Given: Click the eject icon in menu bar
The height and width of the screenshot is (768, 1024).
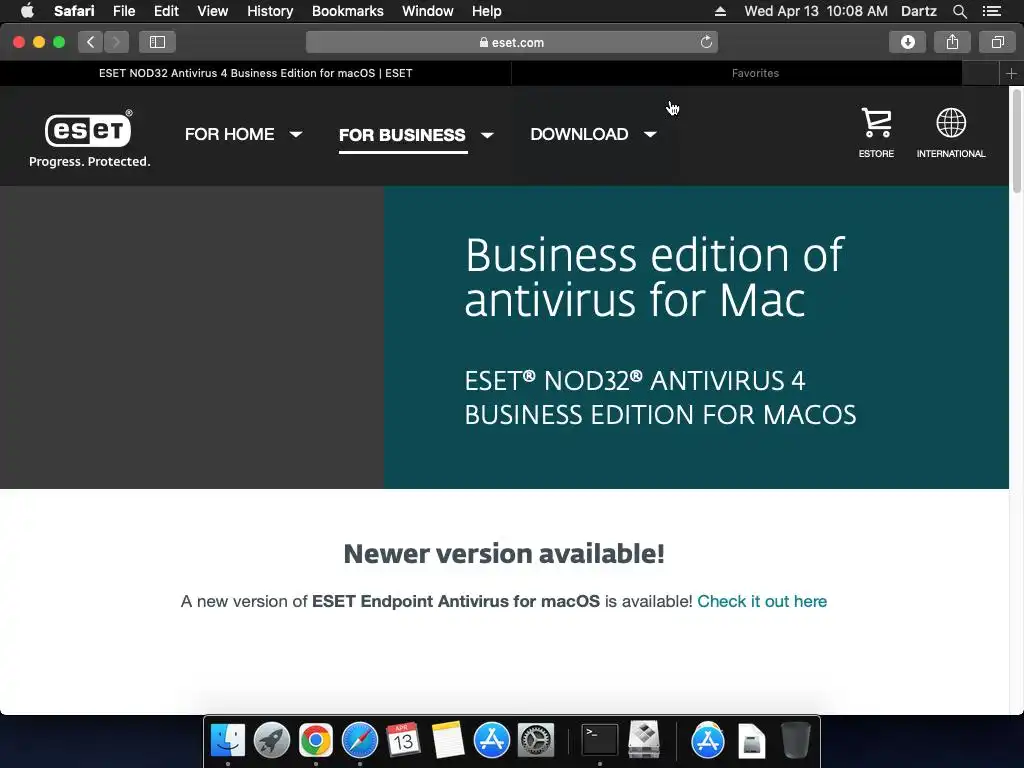Looking at the screenshot, I should [720, 11].
